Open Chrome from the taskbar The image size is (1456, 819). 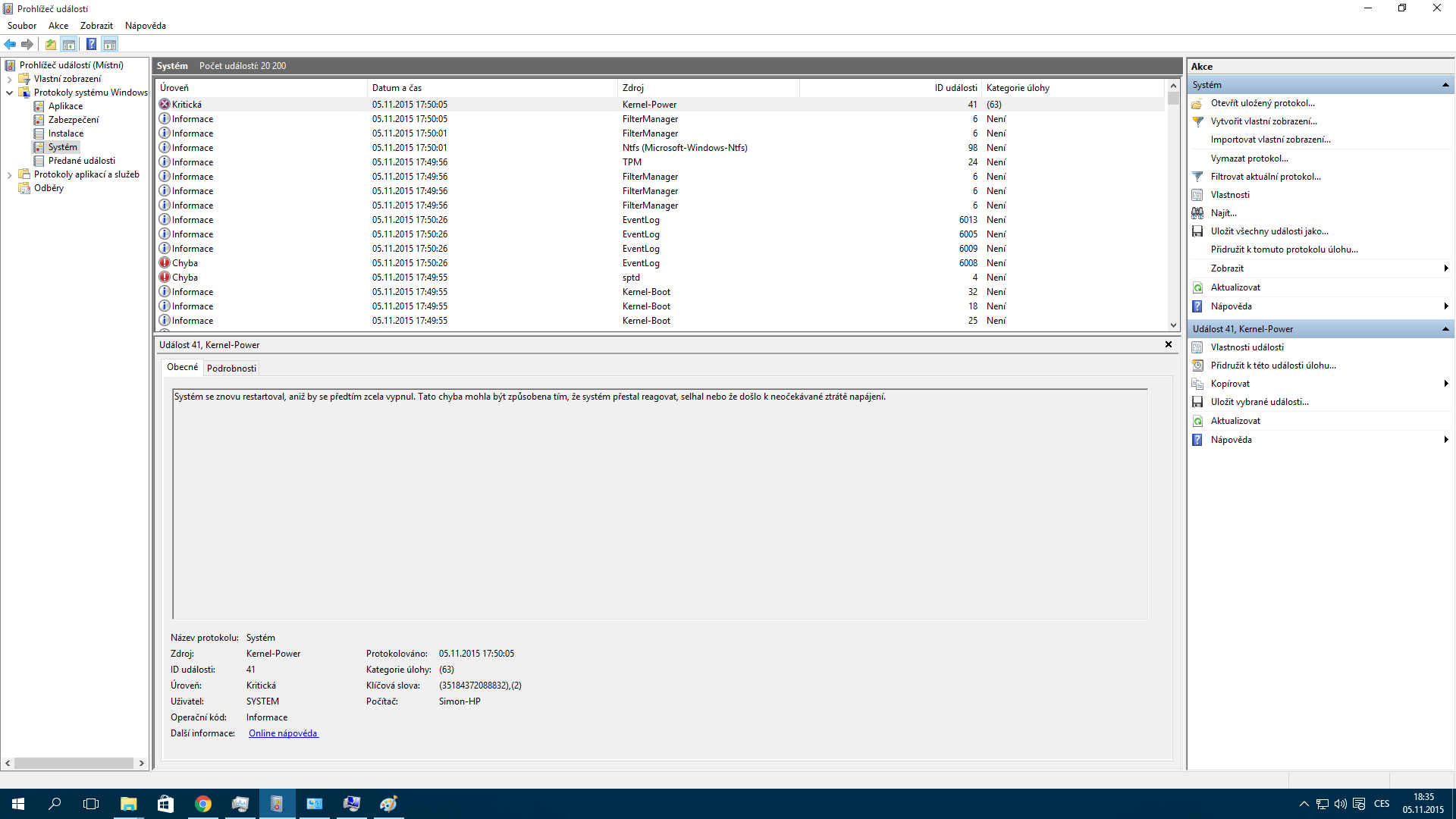tap(202, 804)
